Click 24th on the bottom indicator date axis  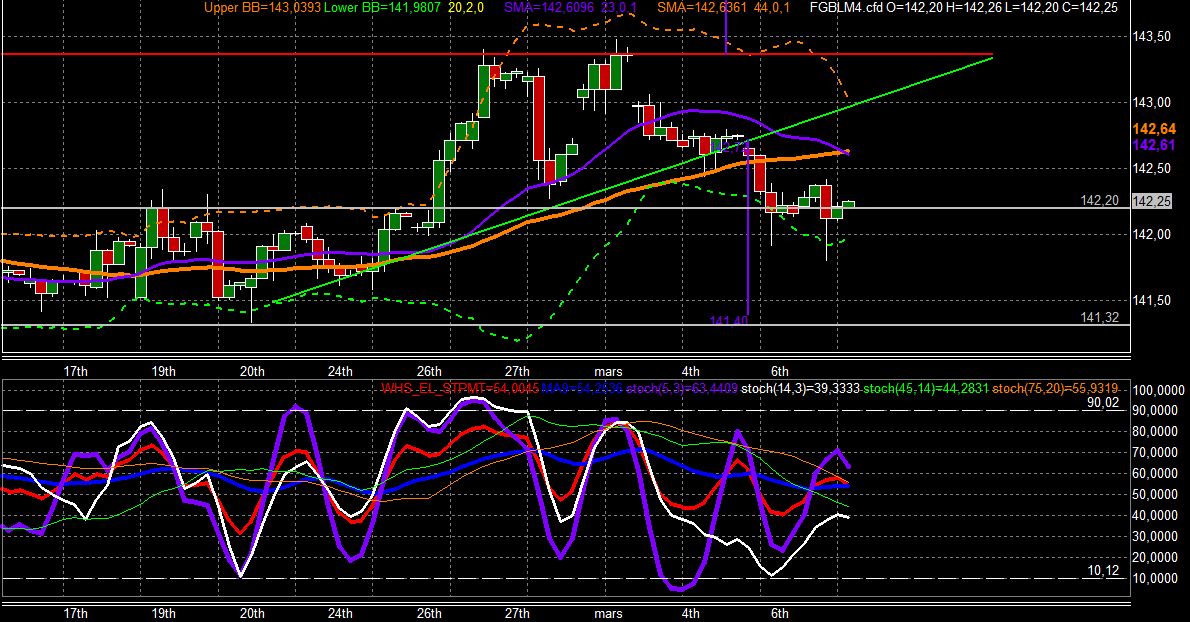tap(340, 614)
